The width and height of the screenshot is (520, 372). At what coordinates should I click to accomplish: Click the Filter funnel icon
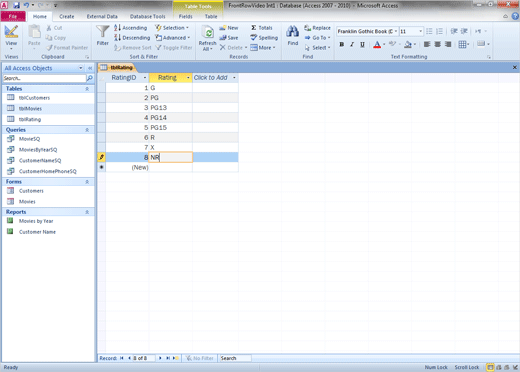coord(103,31)
